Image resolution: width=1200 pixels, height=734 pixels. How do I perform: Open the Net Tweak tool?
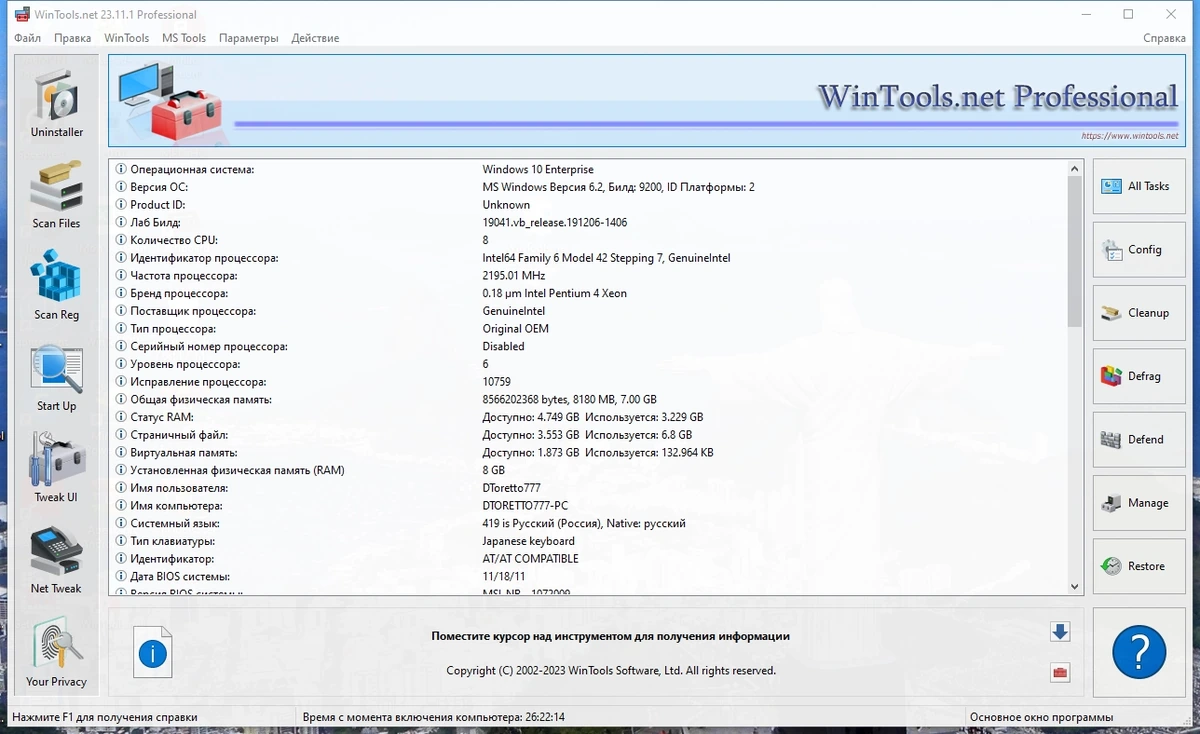coord(57,559)
